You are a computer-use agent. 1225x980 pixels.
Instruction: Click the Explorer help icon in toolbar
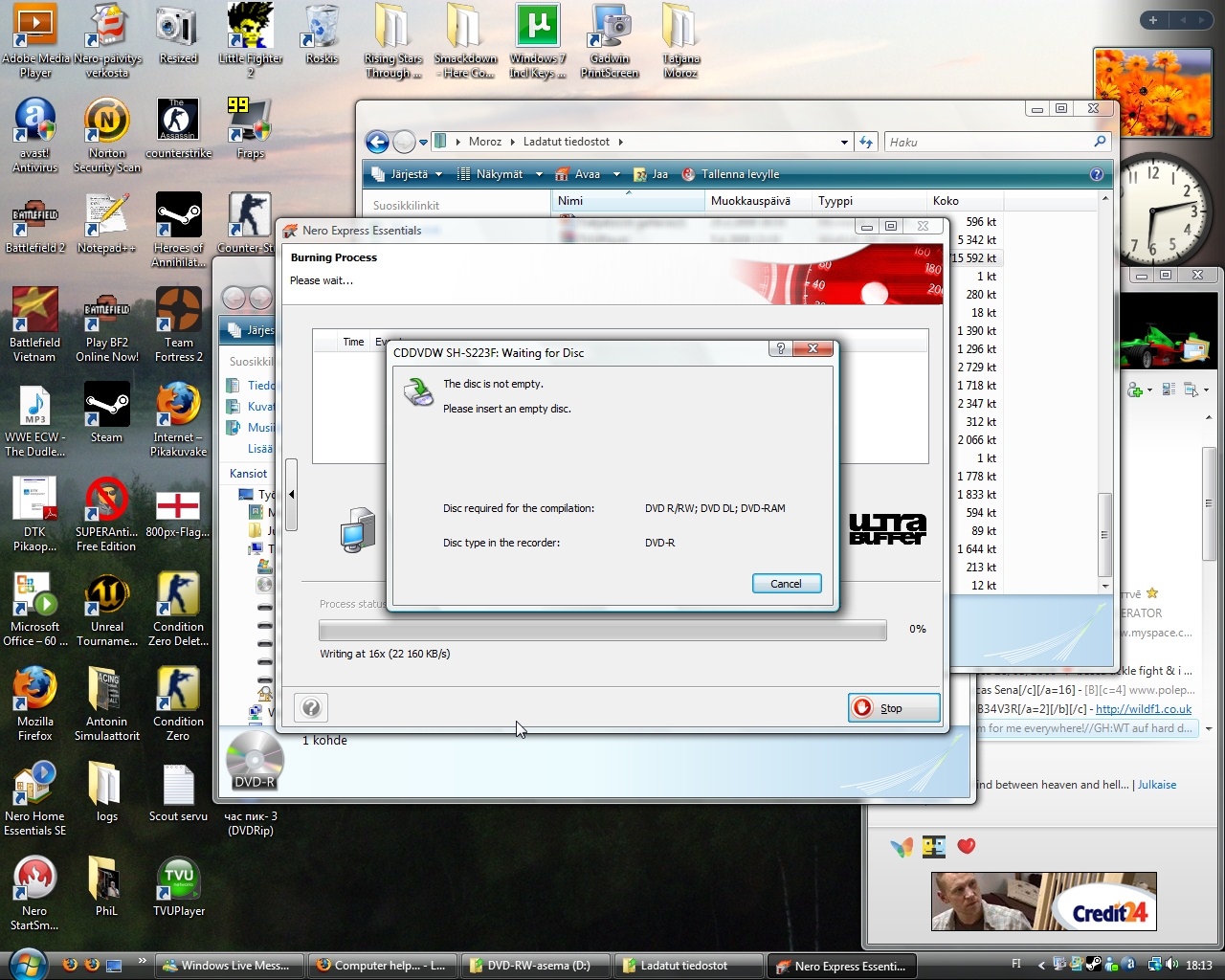[x=1097, y=174]
